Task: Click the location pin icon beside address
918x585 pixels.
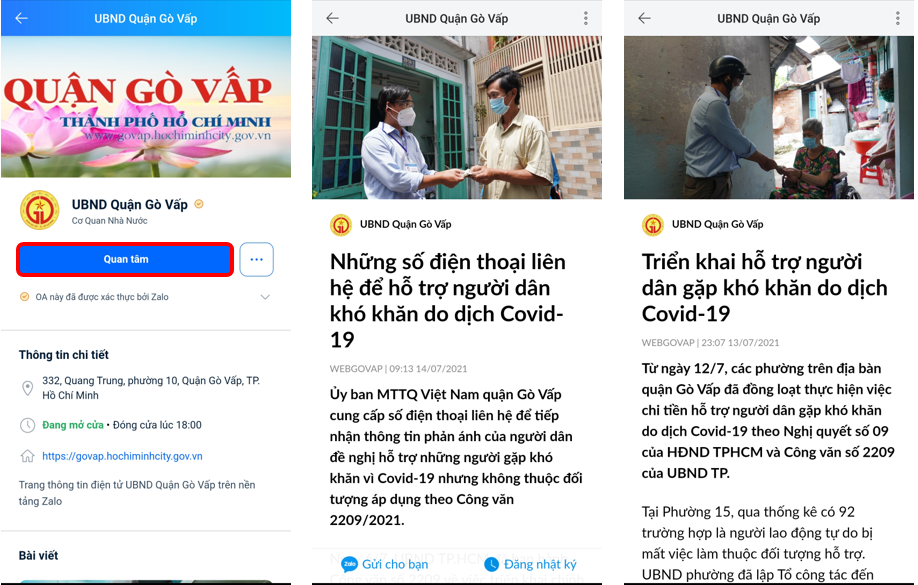Action: click(28, 388)
